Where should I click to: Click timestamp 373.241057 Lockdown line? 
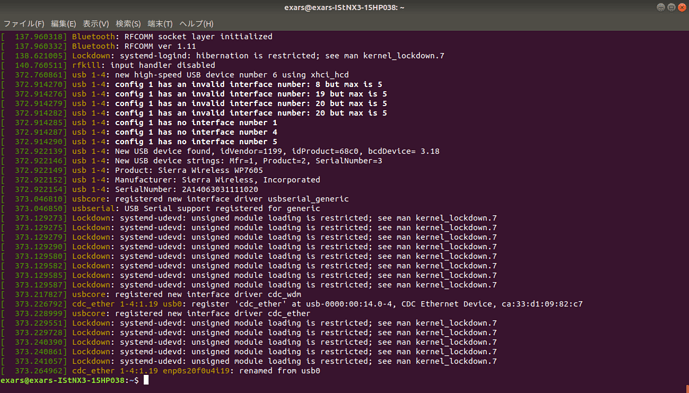pos(249,361)
